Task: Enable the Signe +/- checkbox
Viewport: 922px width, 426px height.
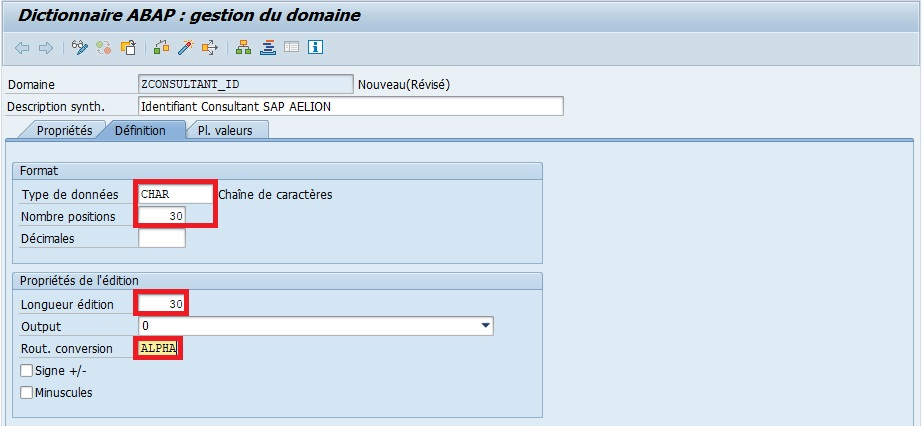Action: (x=27, y=371)
